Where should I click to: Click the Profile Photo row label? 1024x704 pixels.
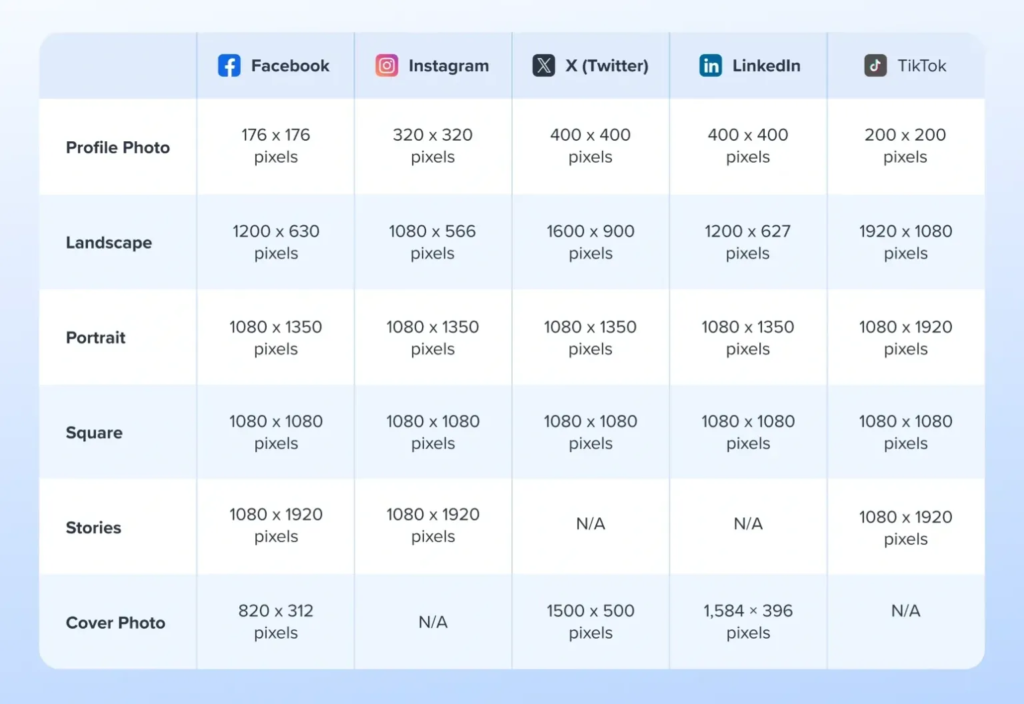tap(118, 147)
